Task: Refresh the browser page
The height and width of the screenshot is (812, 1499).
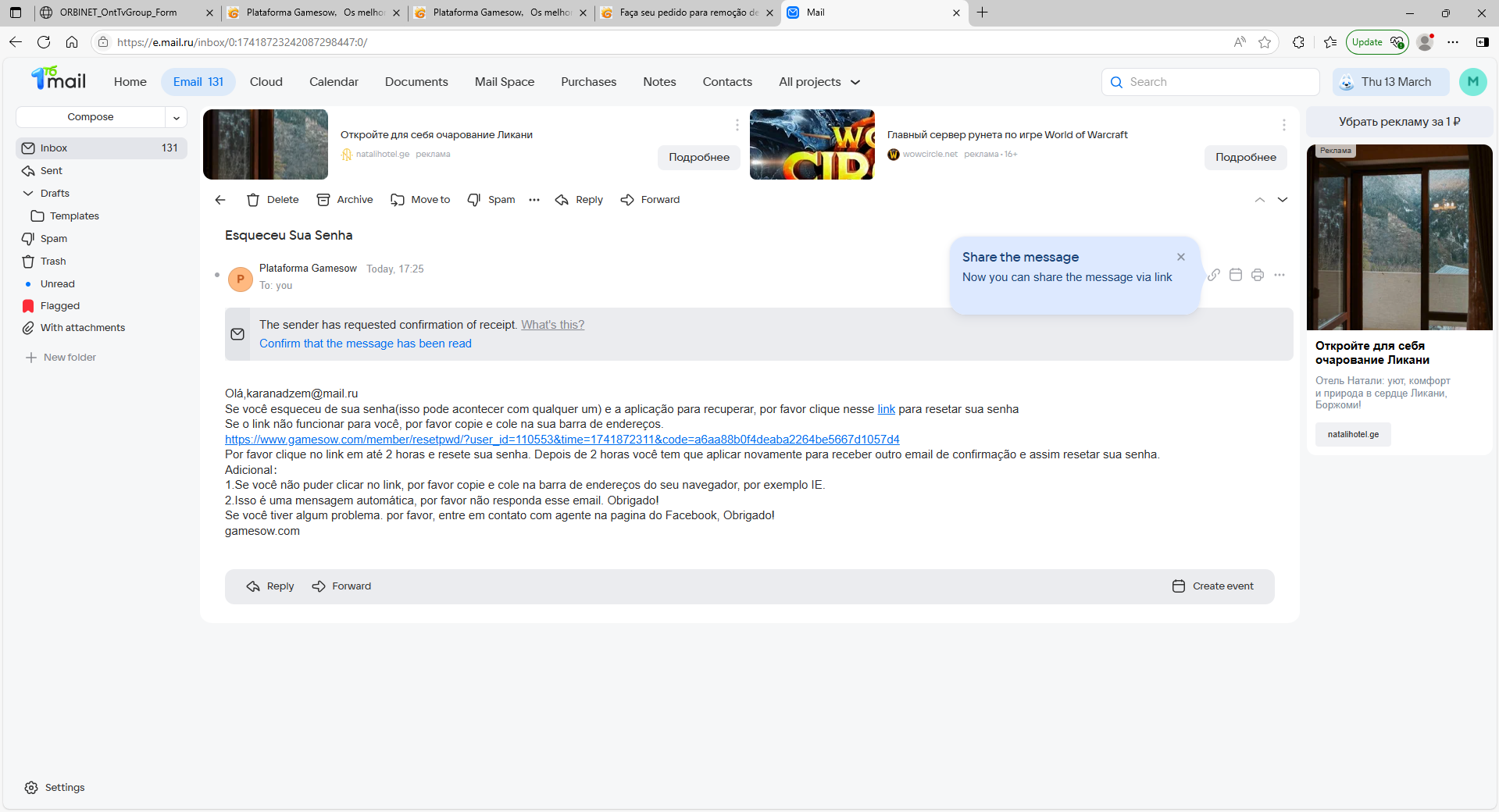Action: 44,42
